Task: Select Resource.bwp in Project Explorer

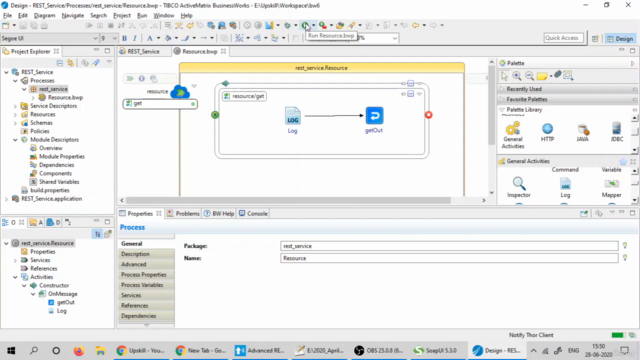Action: click(x=65, y=98)
